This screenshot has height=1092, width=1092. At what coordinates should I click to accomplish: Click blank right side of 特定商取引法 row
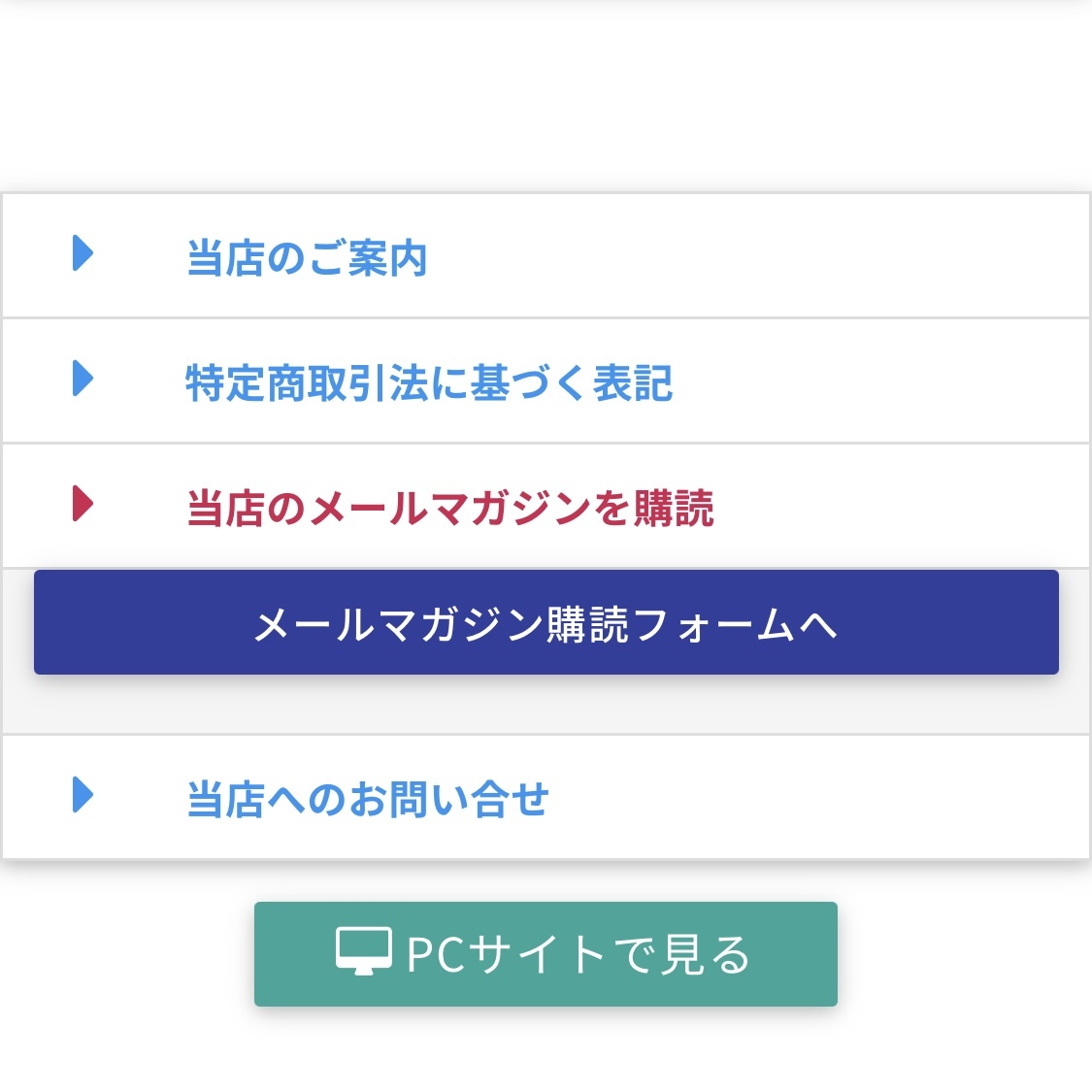point(906,381)
